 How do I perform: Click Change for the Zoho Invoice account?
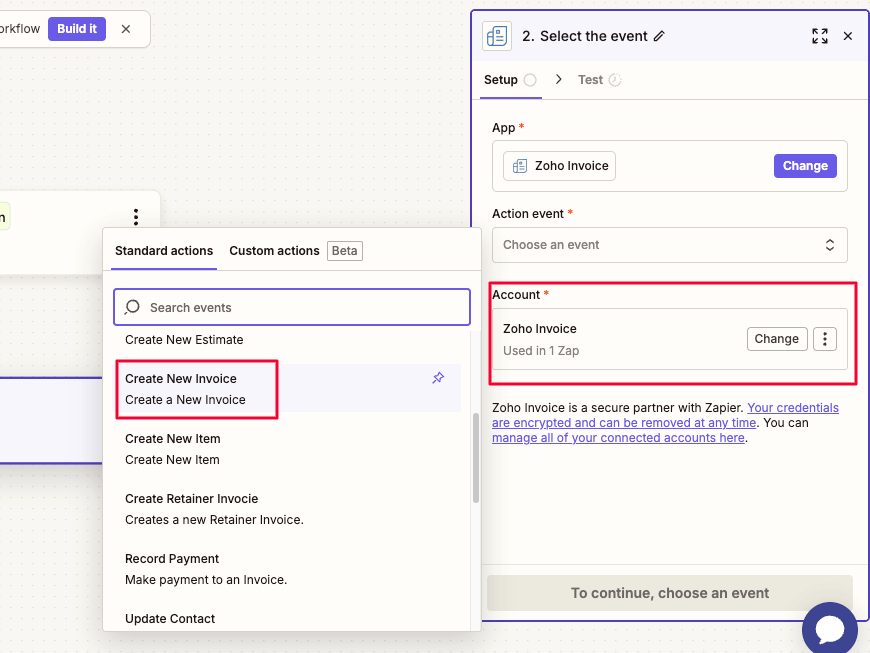click(x=777, y=338)
